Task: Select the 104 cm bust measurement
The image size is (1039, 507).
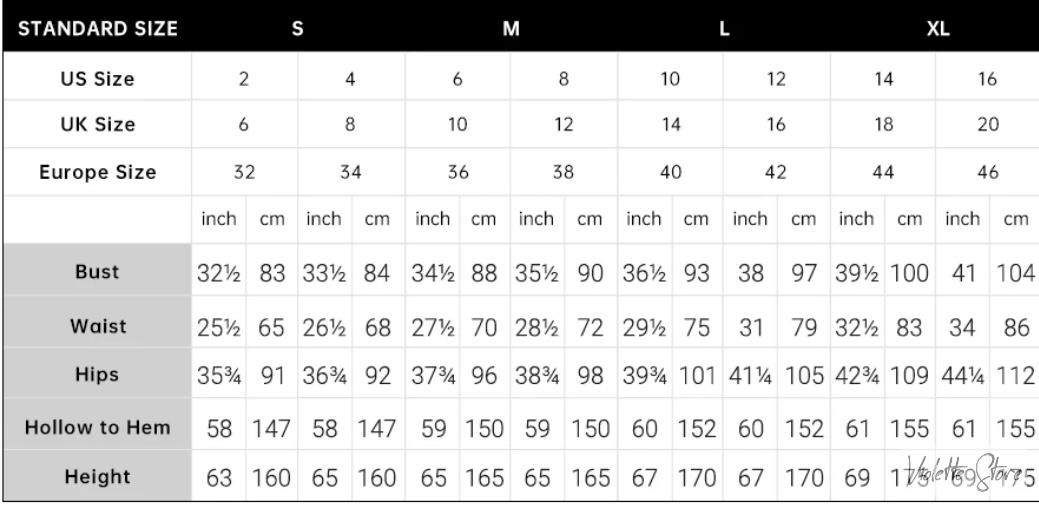Action: 1015,272
